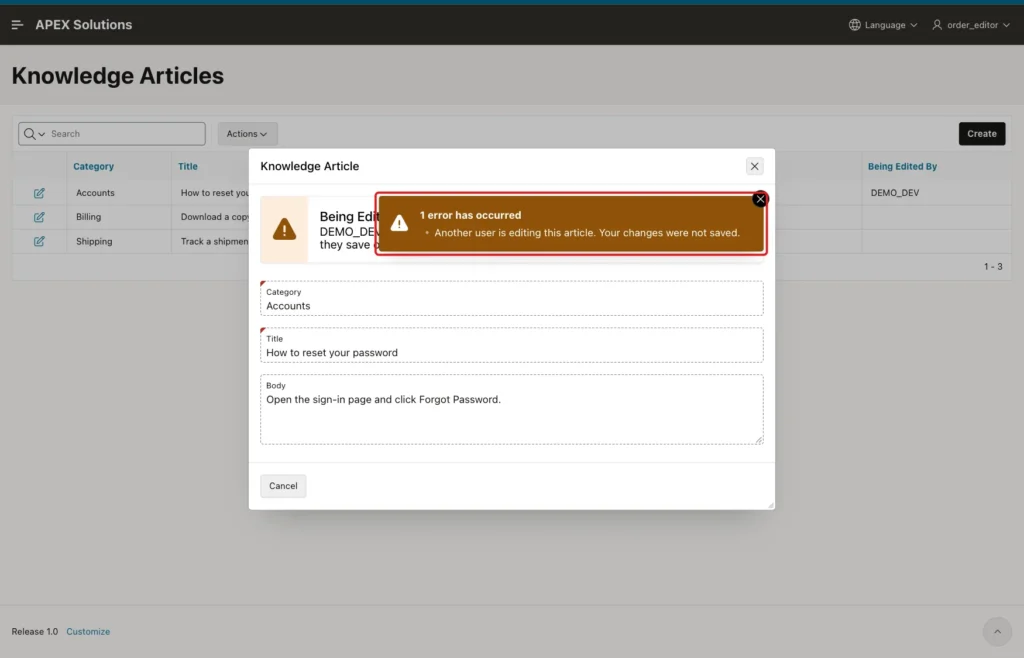This screenshot has height=658, width=1024.
Task: Click the user avatar icon
Action: tap(937, 25)
